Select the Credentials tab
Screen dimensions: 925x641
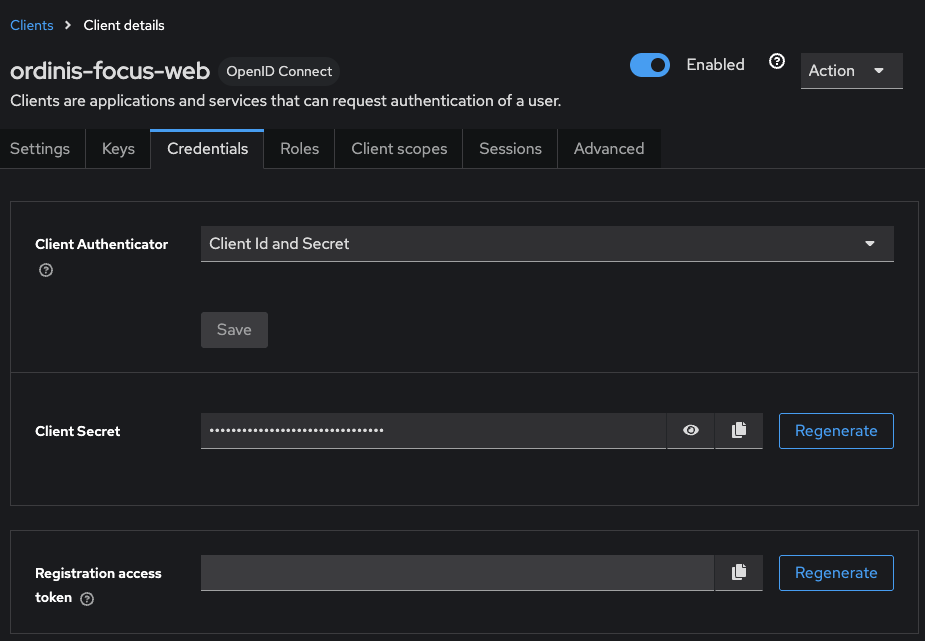207,149
